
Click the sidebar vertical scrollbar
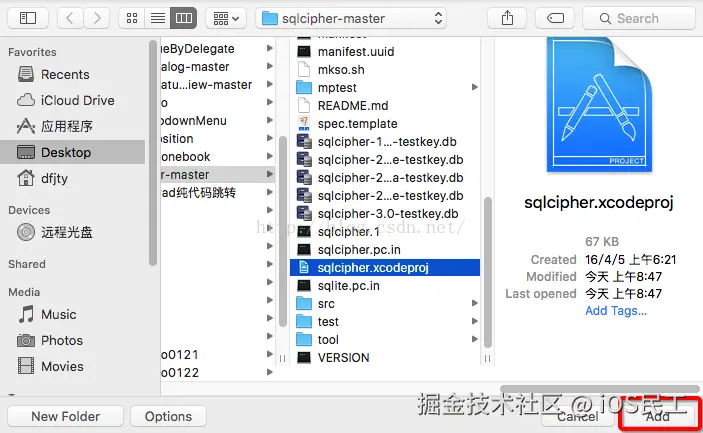[153, 152]
